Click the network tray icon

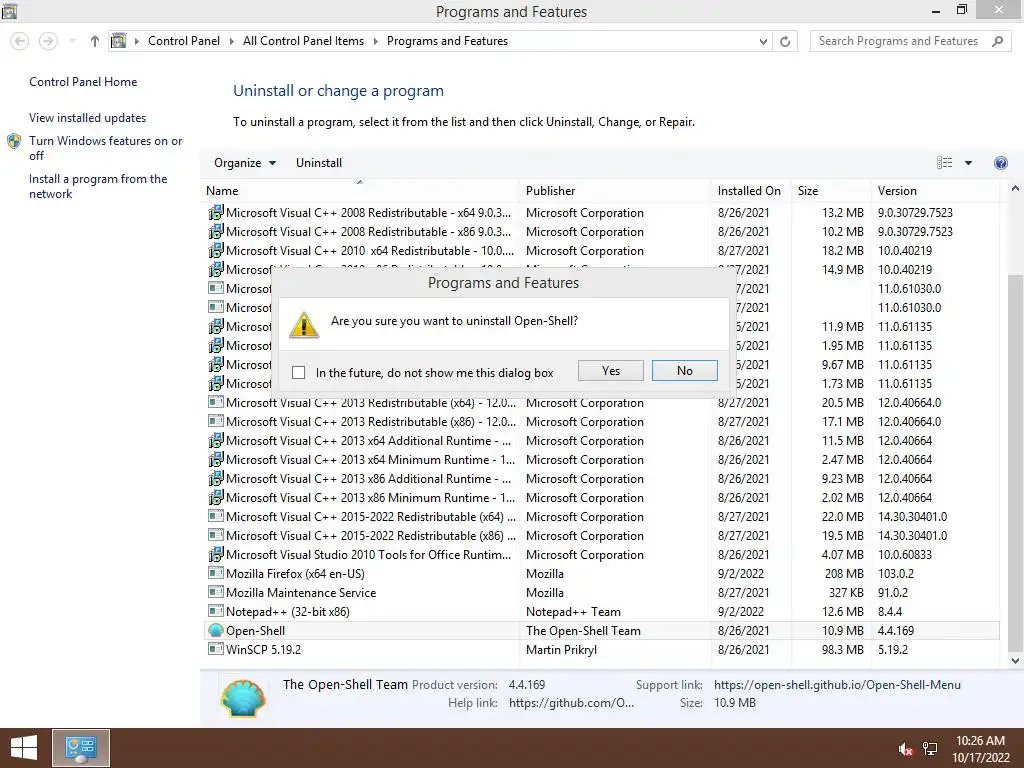[930, 749]
